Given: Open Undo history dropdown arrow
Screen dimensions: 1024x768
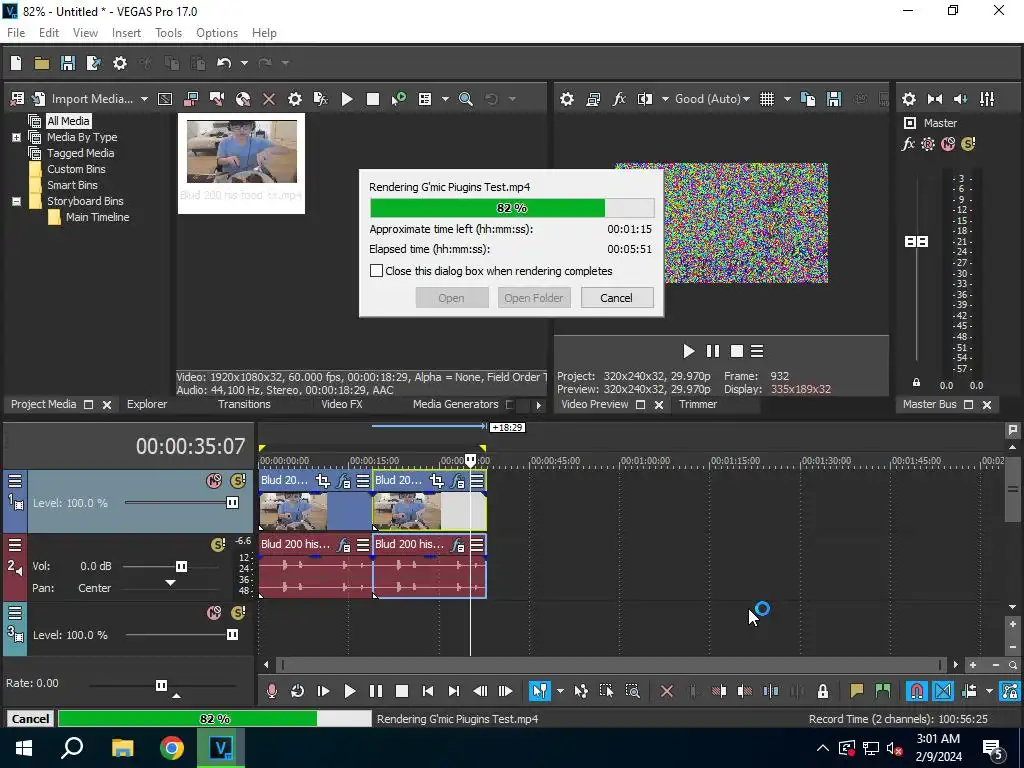Looking at the screenshot, I should tap(244, 63).
